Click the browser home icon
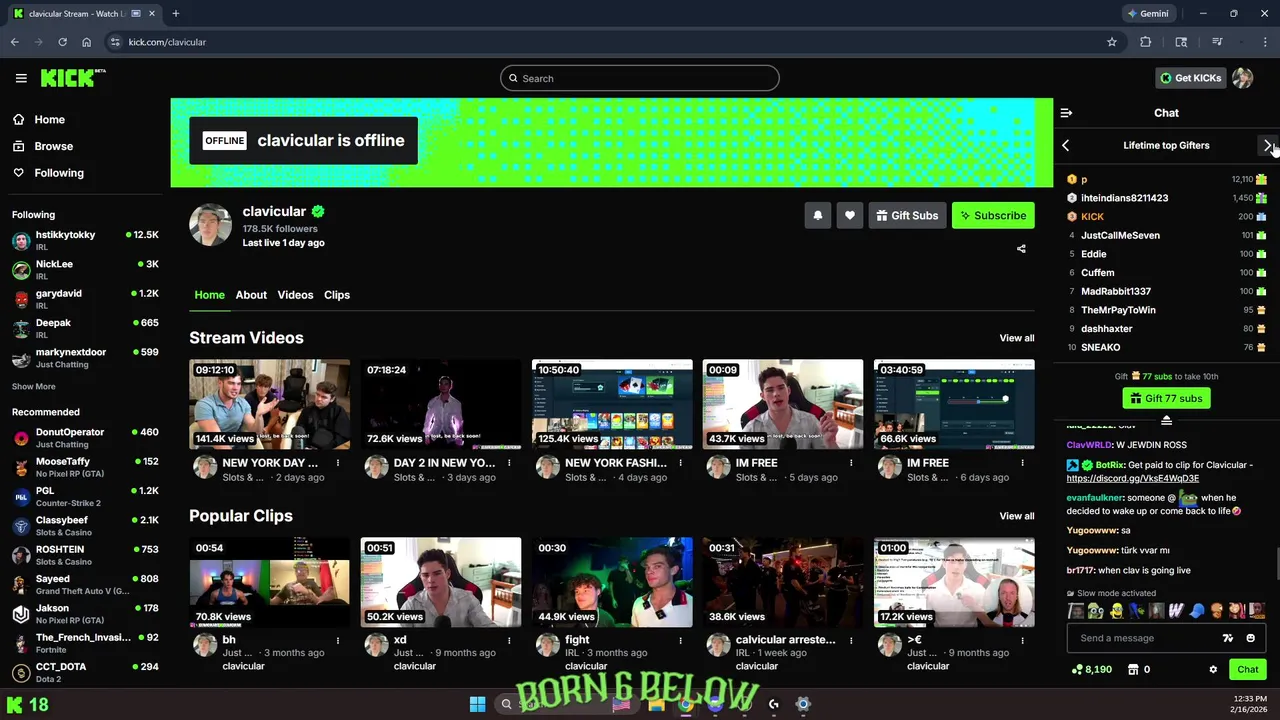This screenshot has width=1280, height=720. pyautogui.click(x=86, y=42)
